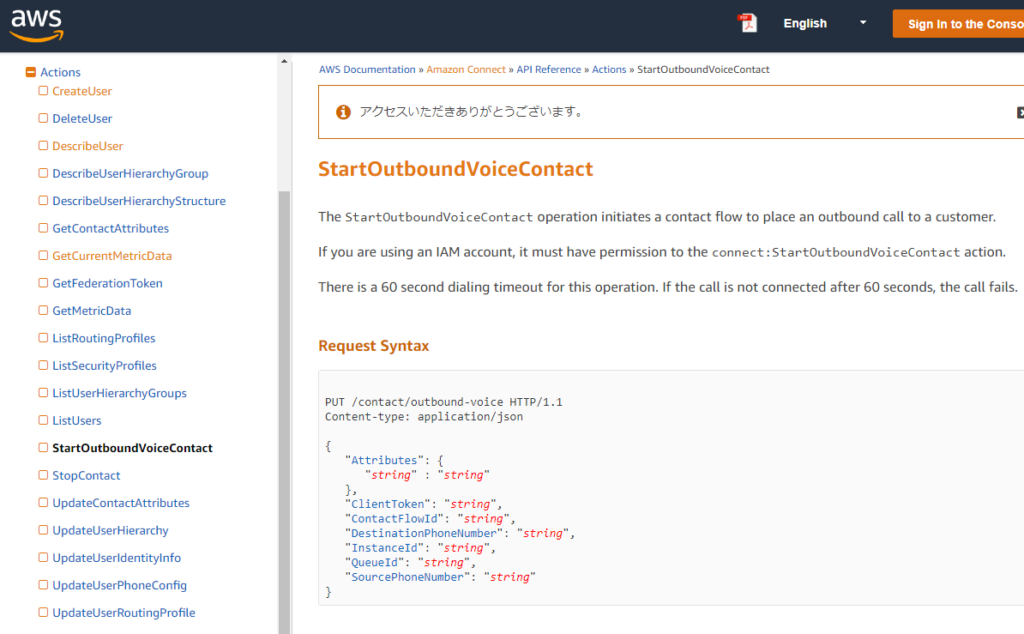Open UpdateUserRoutingProfile page

(x=123, y=612)
